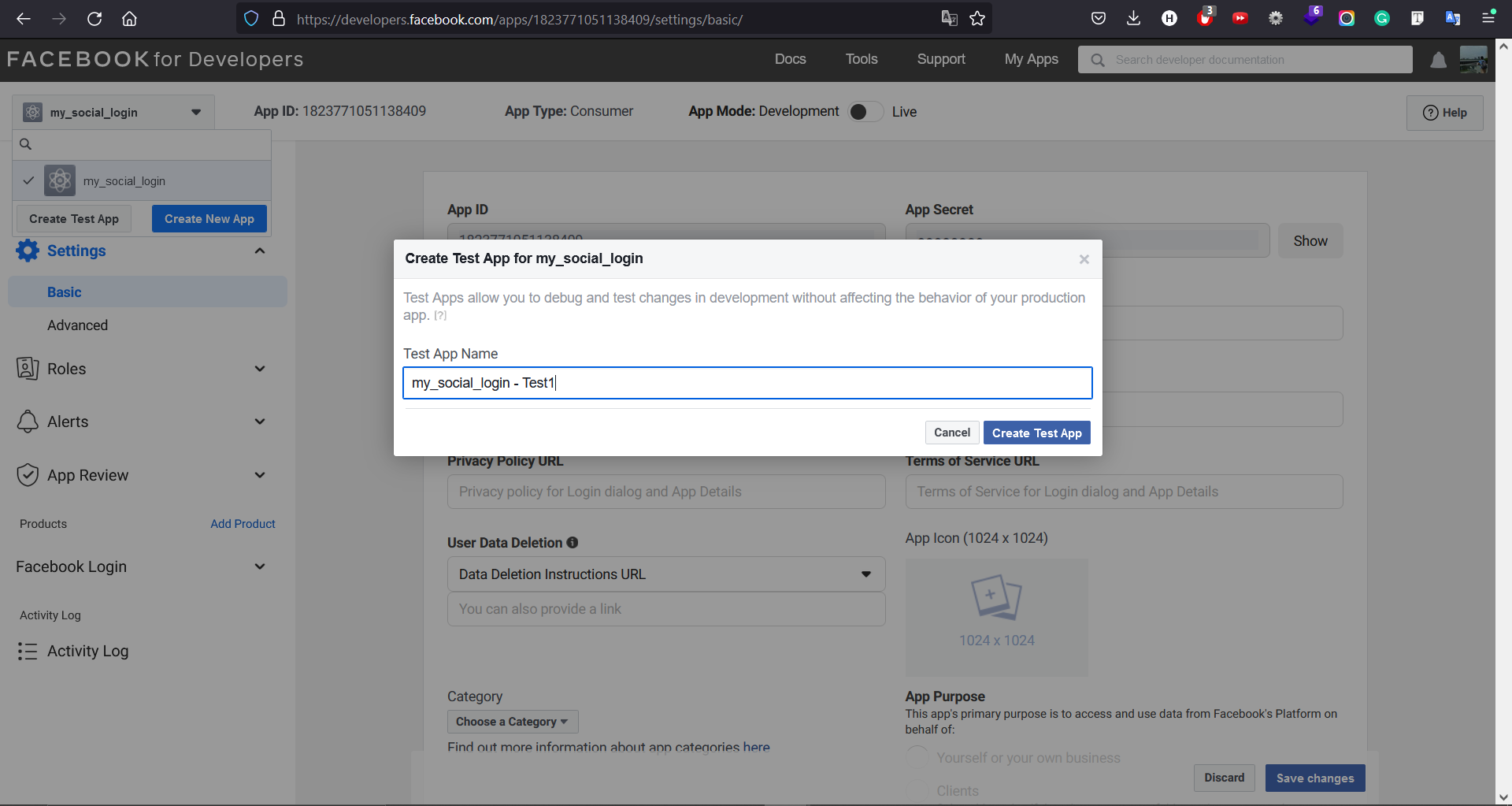Discard the pending changes
This screenshot has height=806, width=1512.
tap(1225, 778)
